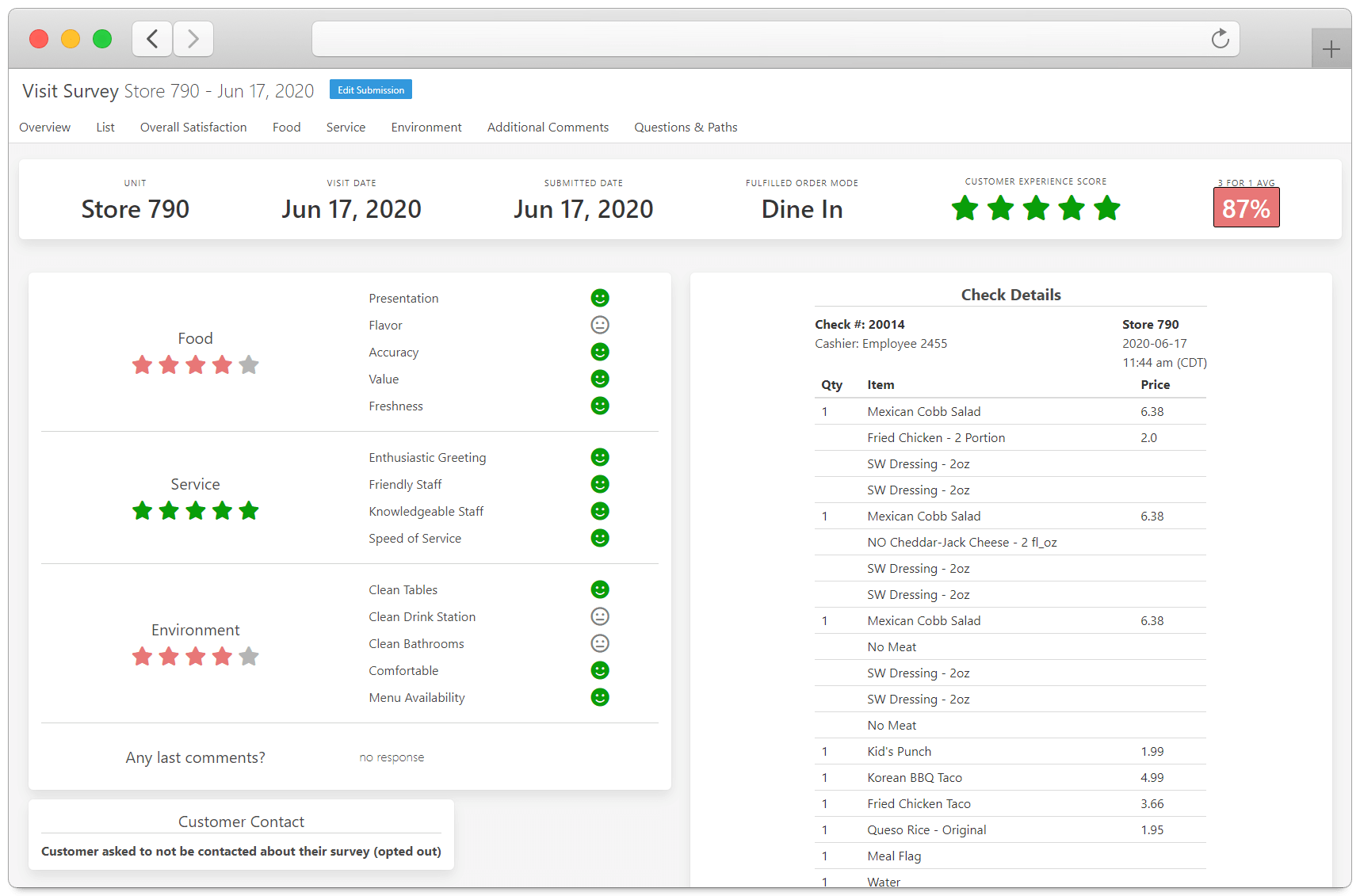Click the Clean Bathrooms neutral smiley
This screenshot has width=1360, height=896.
[x=600, y=643]
